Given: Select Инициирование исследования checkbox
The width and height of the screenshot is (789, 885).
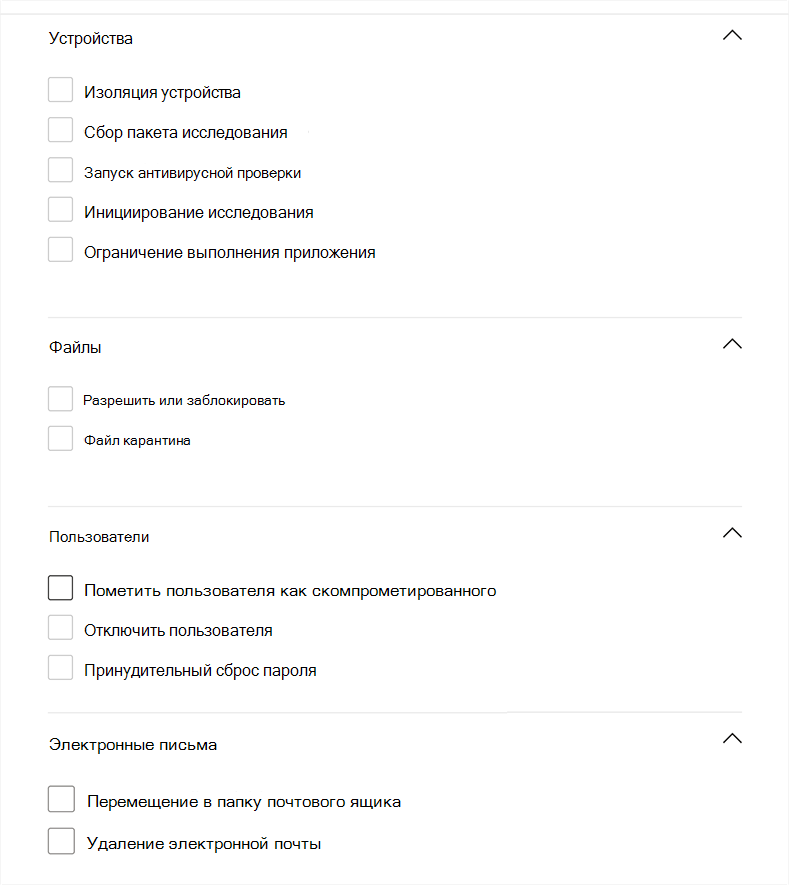Looking at the screenshot, I should click(60, 209).
